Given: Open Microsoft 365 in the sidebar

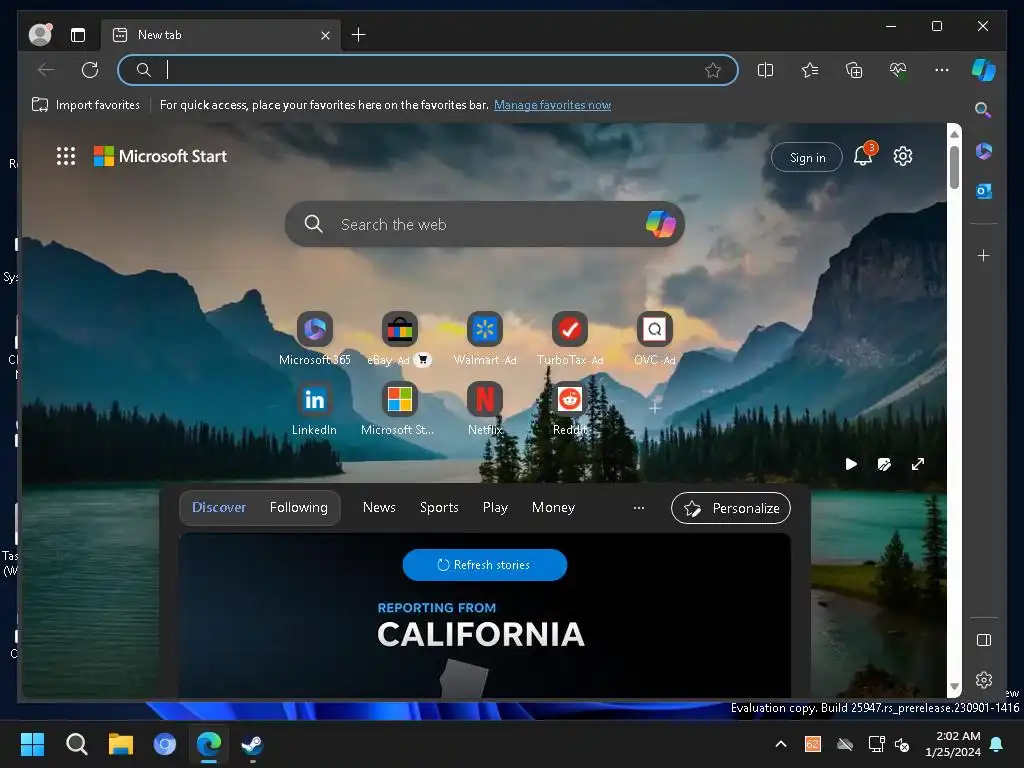Looking at the screenshot, I should pos(984,152).
